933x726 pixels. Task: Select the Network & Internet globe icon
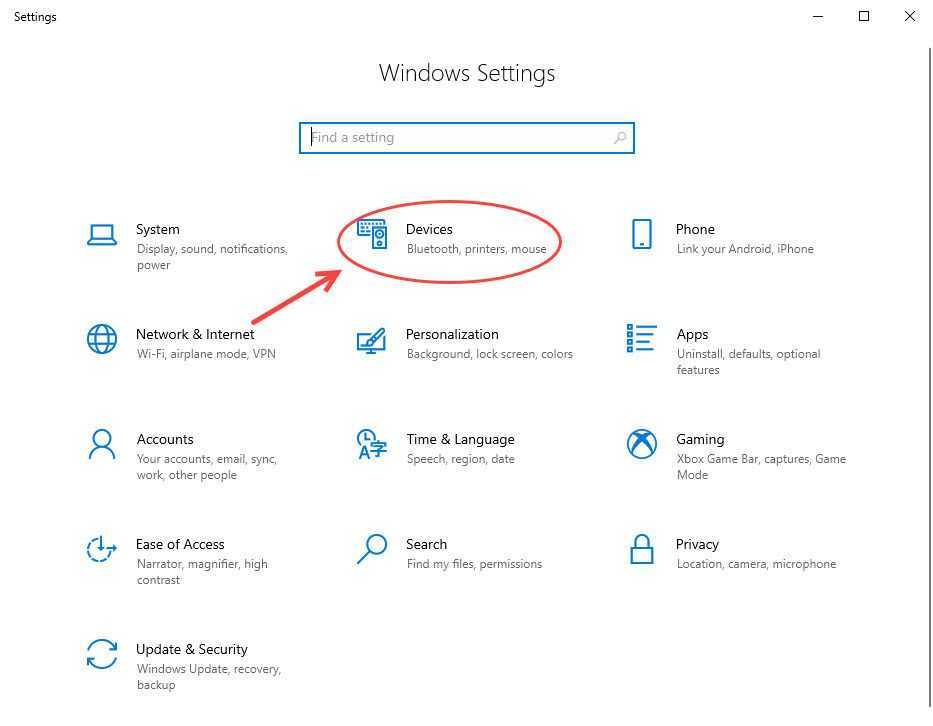[102, 339]
